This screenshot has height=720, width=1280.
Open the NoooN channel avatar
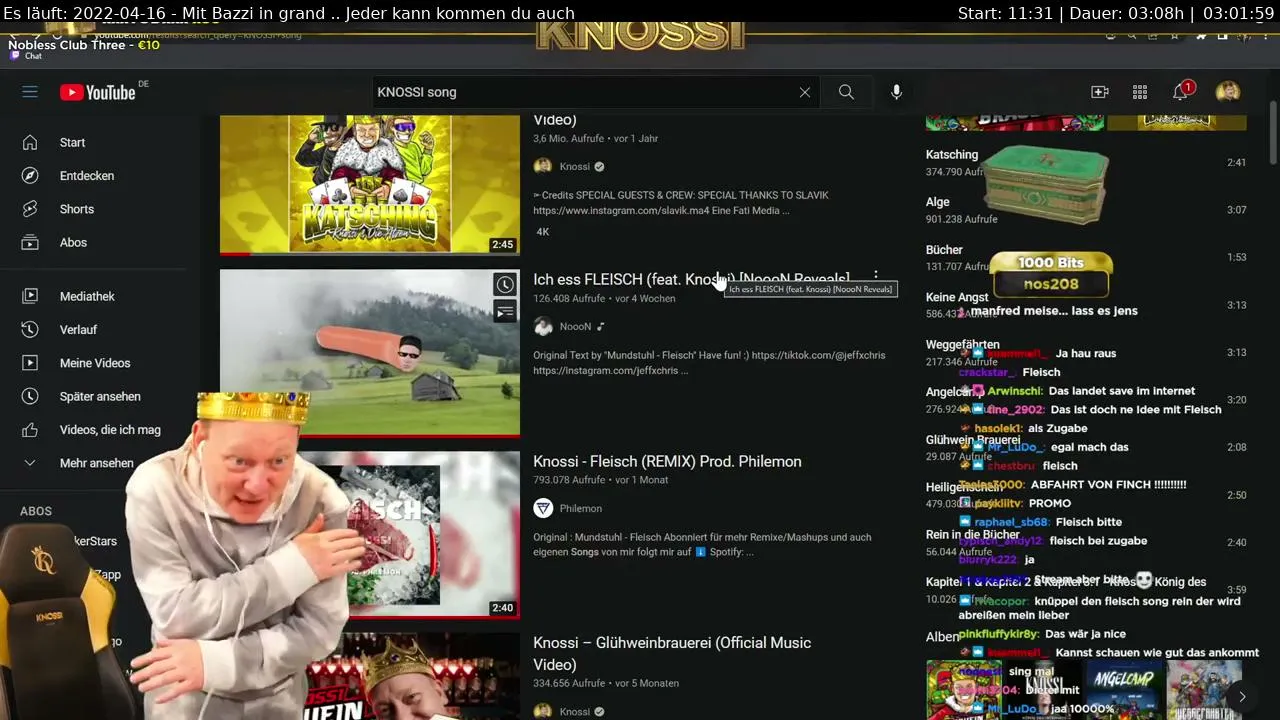point(543,326)
